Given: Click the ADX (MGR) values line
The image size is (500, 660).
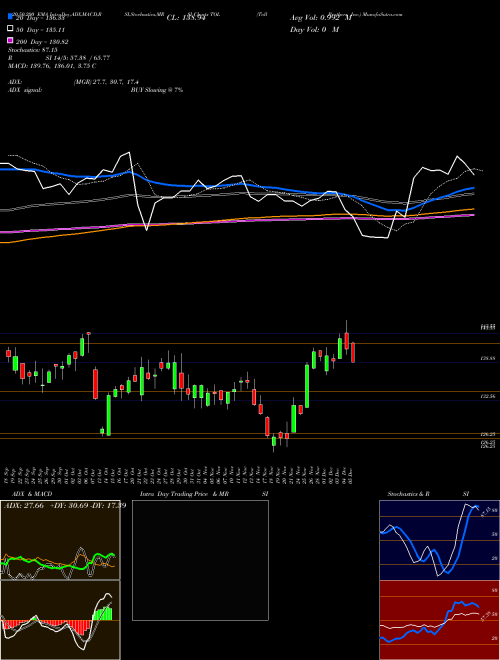Looking at the screenshot, I should [73, 82].
